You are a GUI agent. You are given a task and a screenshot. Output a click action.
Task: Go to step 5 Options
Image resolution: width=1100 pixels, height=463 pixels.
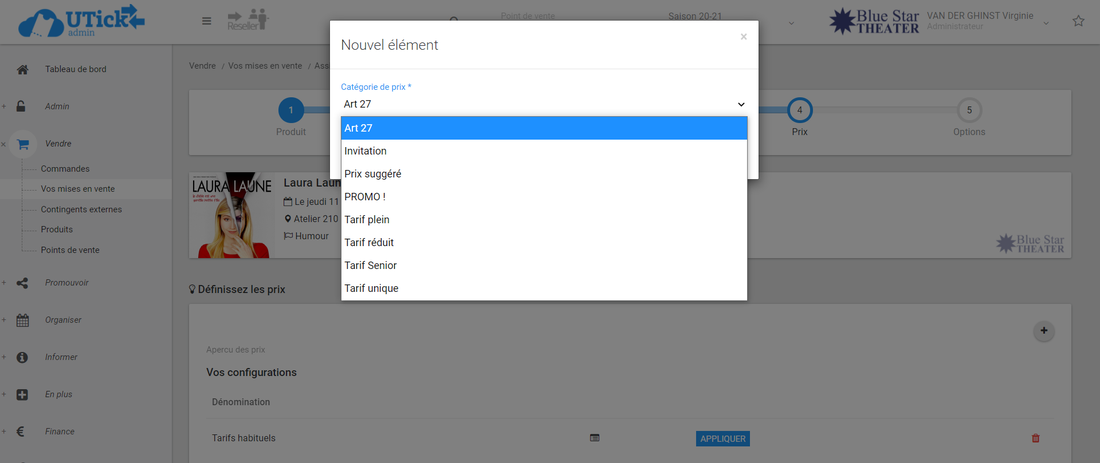click(x=968, y=110)
